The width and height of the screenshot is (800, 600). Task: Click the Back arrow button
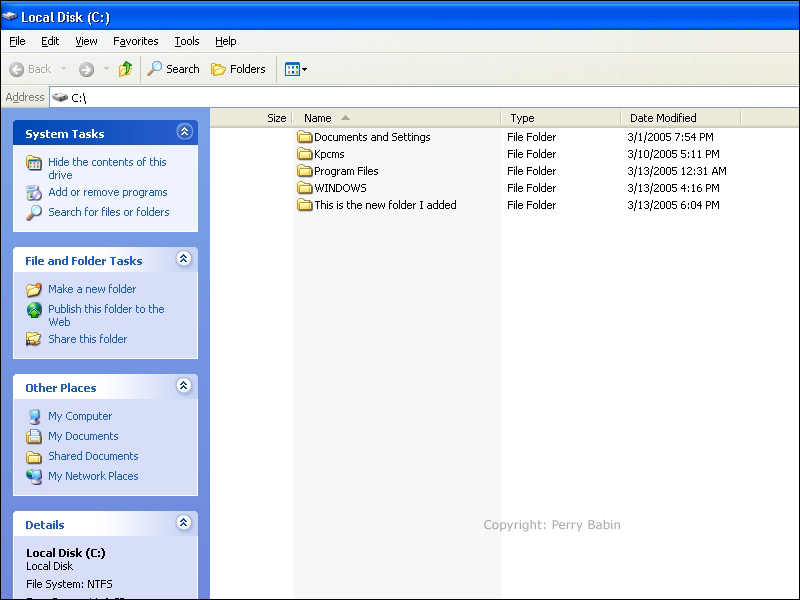(x=30, y=69)
